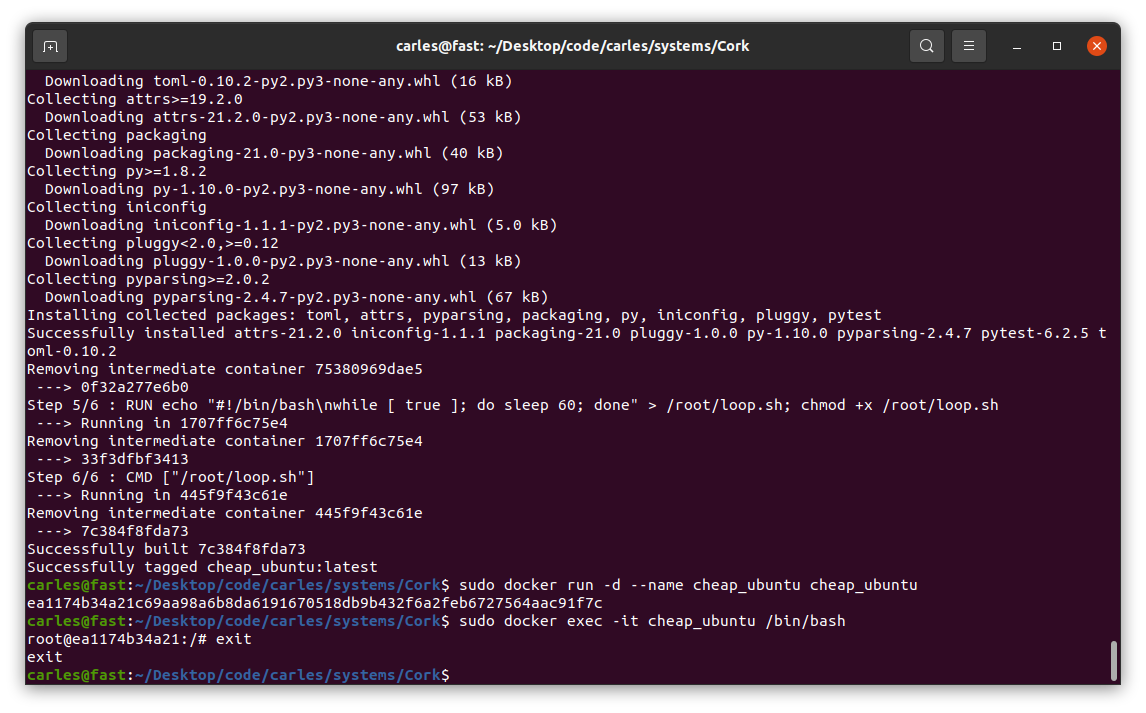Click 'Downloading toml-0.10.2' line
The image size is (1146, 713).
pyautogui.click(x=278, y=81)
